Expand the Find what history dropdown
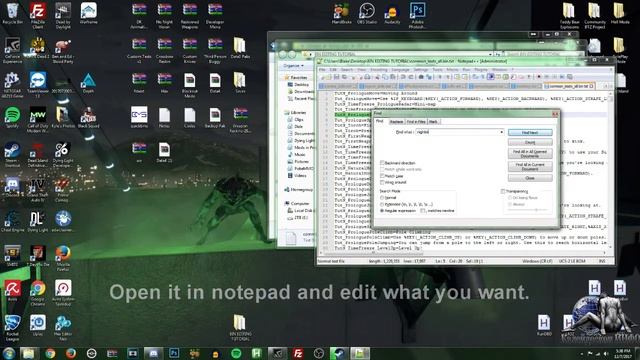Viewport: 640px width, 360px height. 501,132
